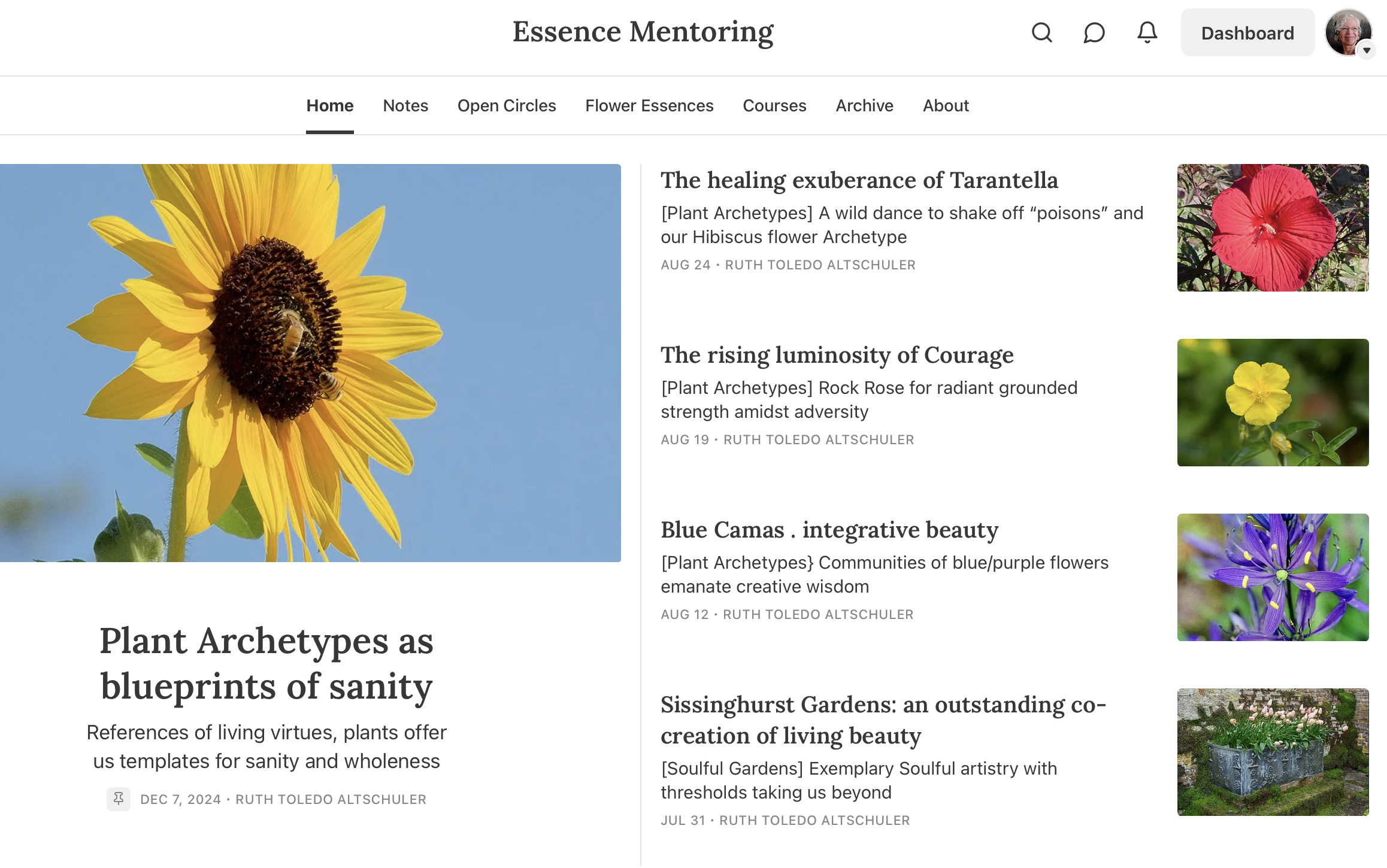Open the search icon in header

[1041, 32]
